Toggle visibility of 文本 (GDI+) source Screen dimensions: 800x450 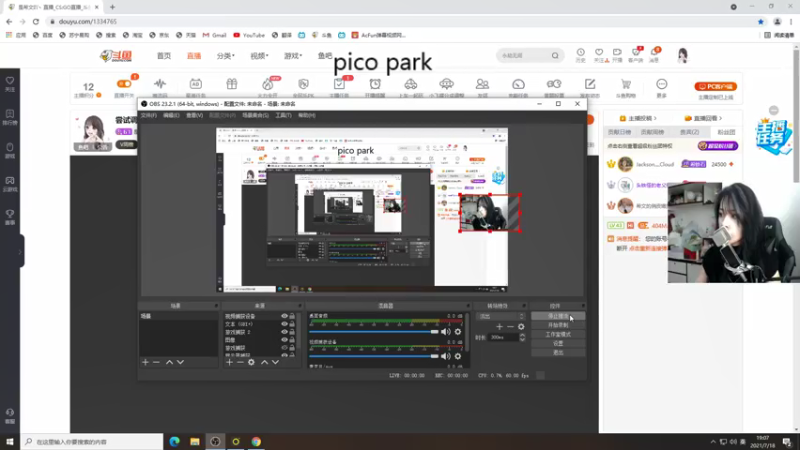click(284, 324)
